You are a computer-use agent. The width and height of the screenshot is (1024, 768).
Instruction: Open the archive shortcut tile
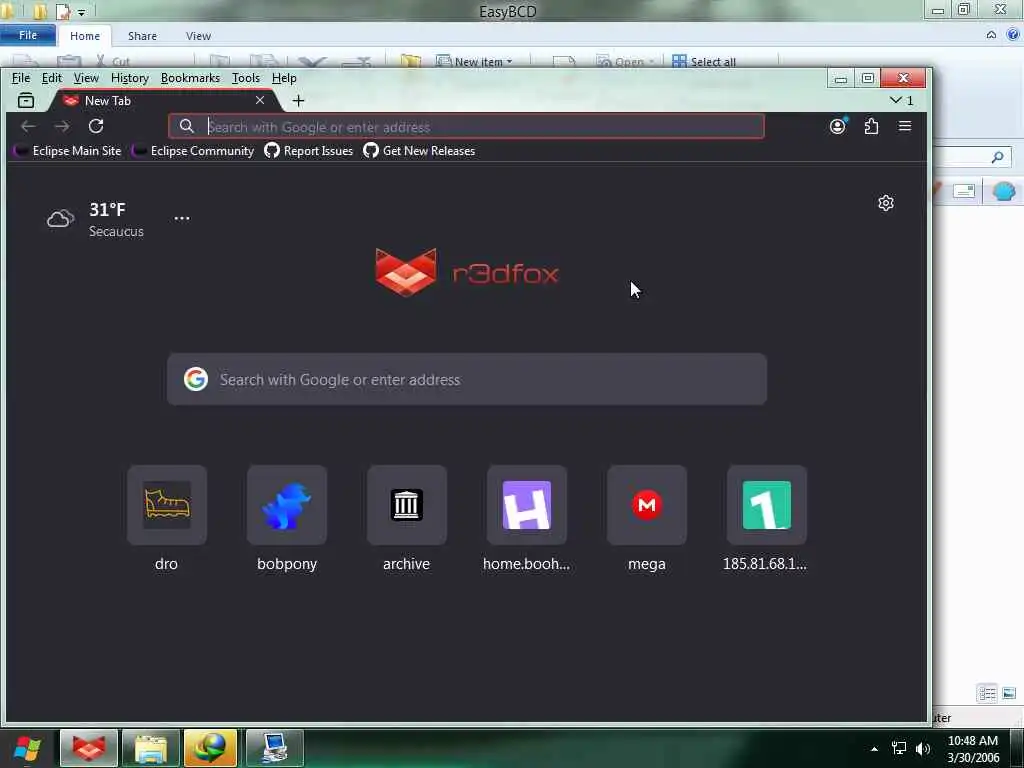406,505
